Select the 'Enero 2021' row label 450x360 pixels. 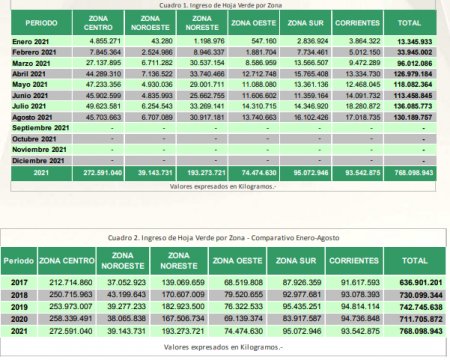tap(31, 42)
